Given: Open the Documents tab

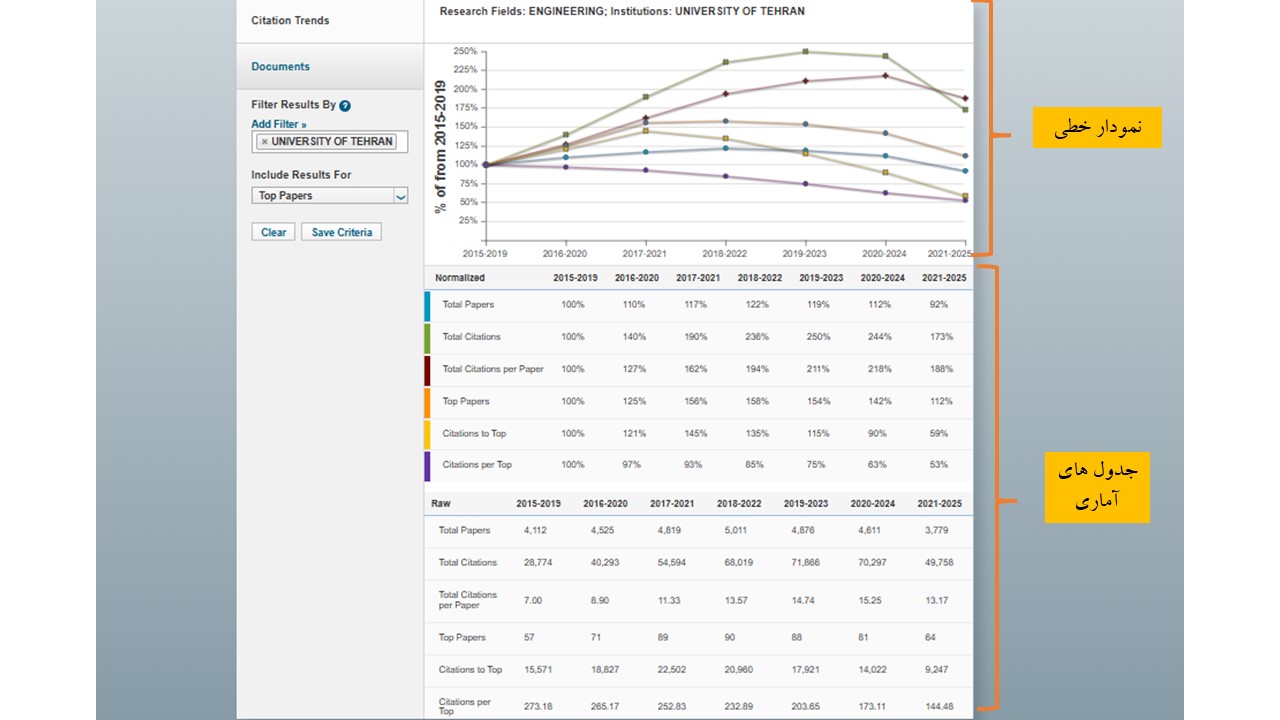Looking at the screenshot, I should pyautogui.click(x=280, y=67).
